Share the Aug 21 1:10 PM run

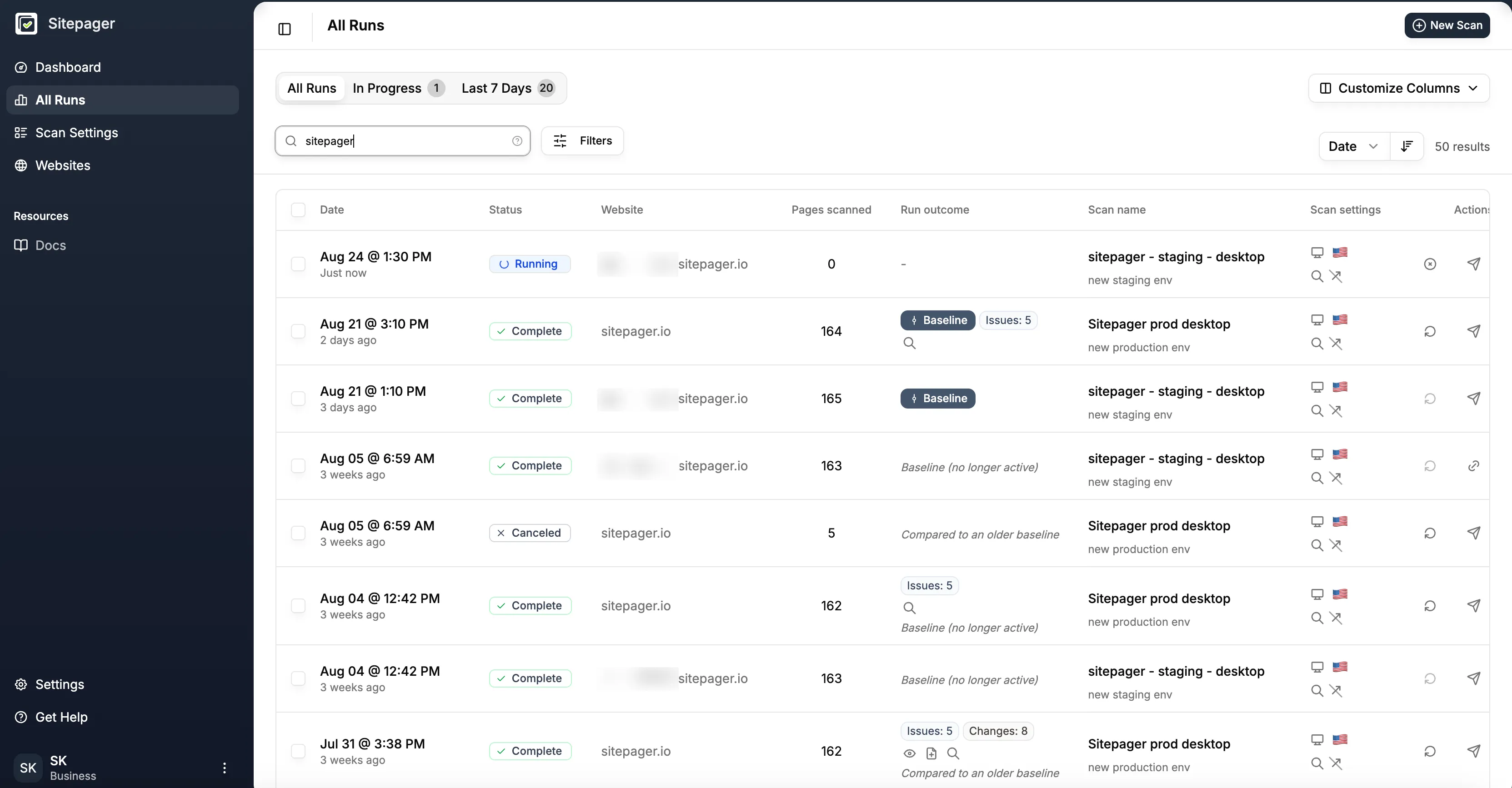tap(1473, 399)
